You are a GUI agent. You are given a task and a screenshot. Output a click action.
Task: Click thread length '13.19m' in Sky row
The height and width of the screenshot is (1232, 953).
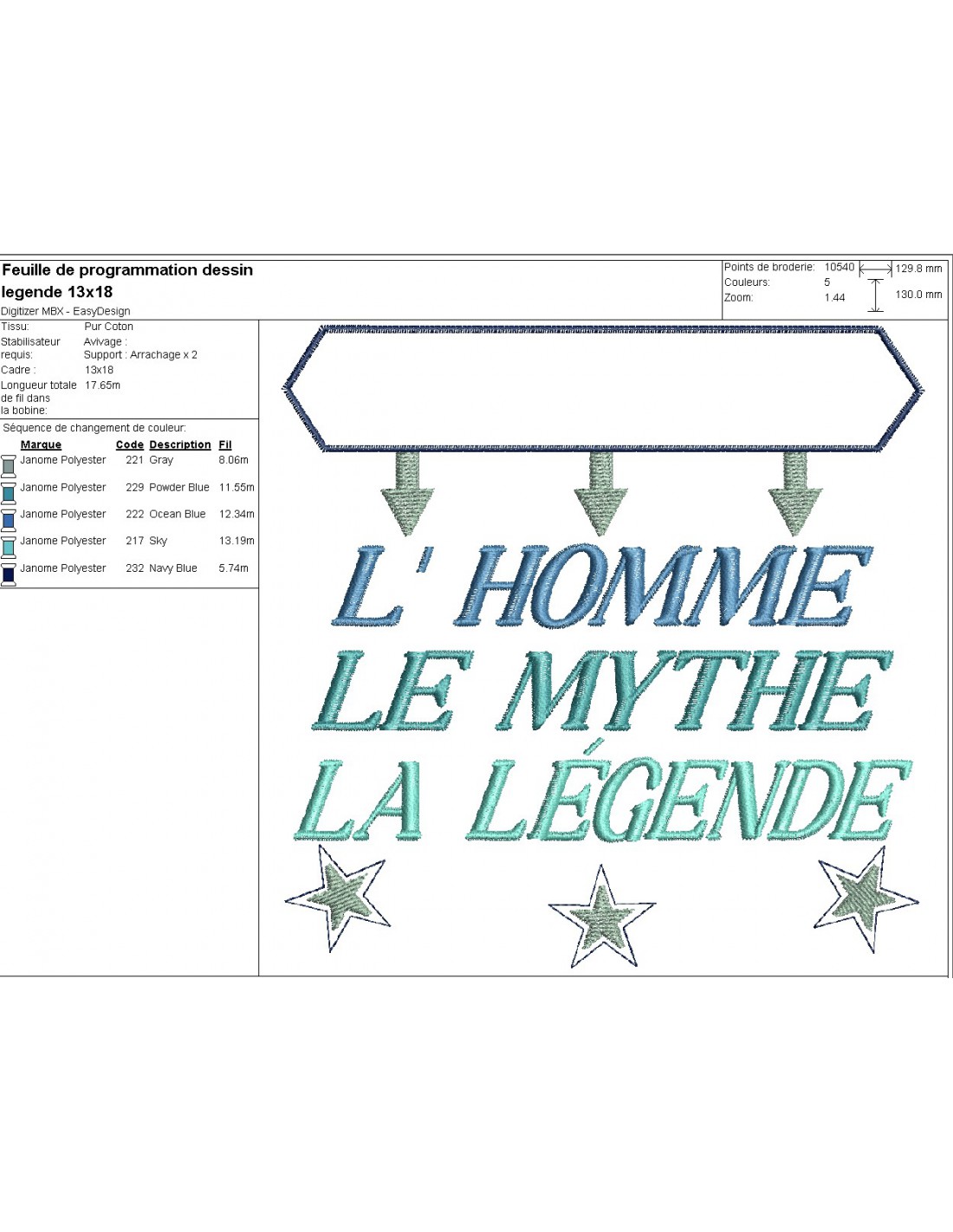click(237, 541)
